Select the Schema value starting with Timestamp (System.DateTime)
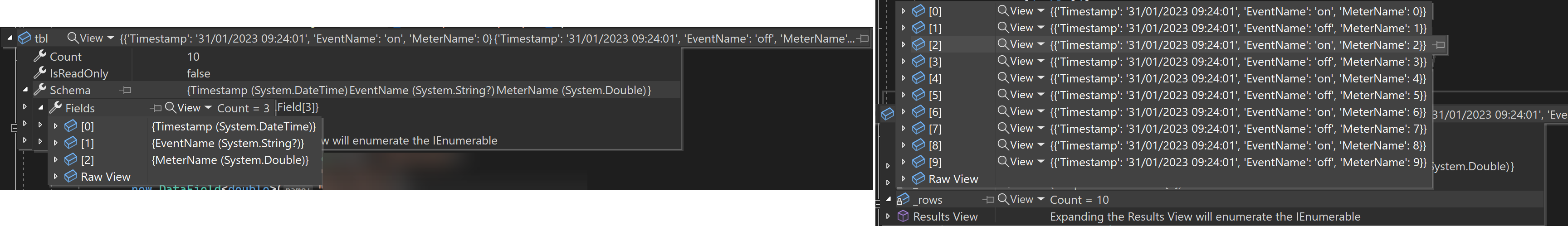 (419, 90)
